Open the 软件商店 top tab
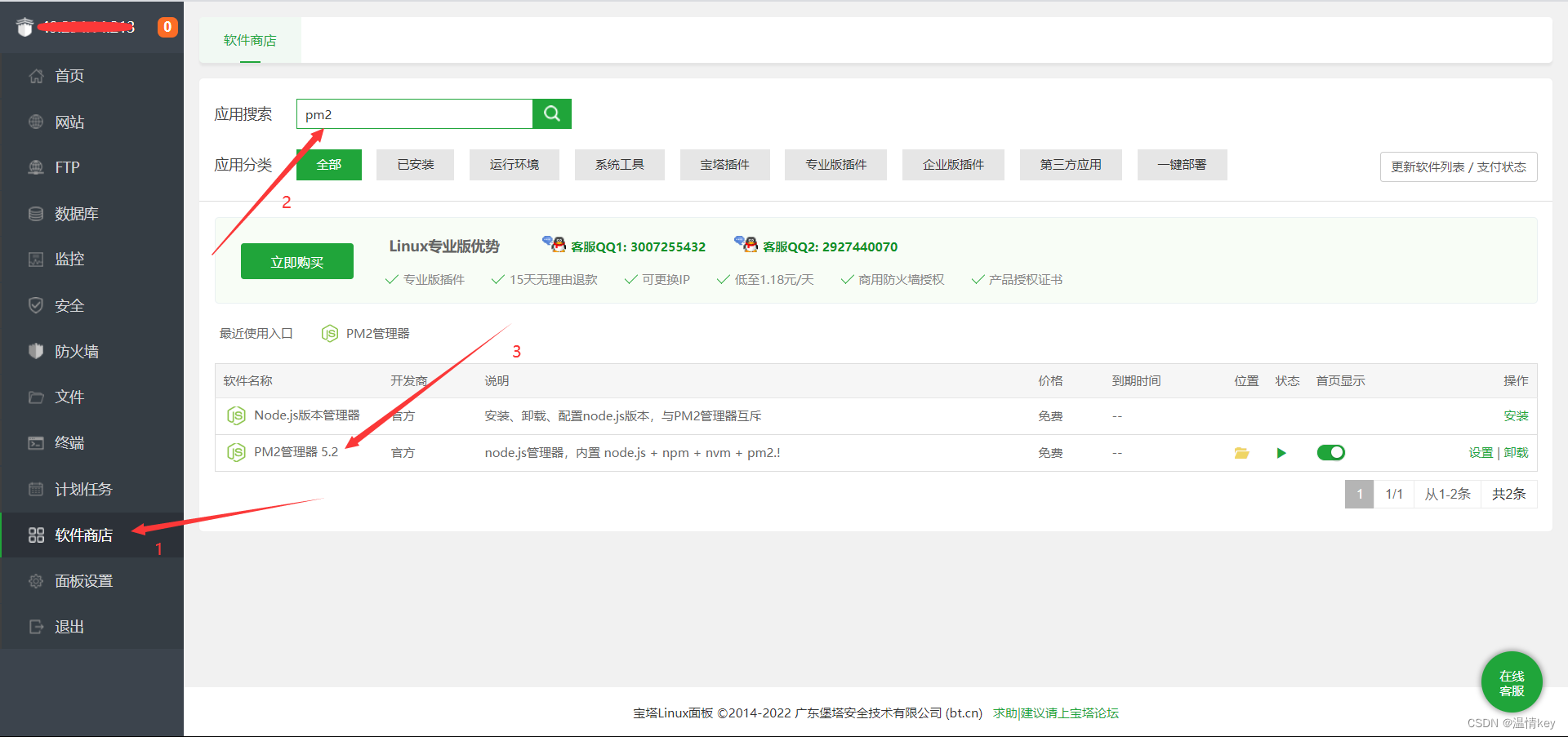The image size is (1568, 737). point(250,40)
